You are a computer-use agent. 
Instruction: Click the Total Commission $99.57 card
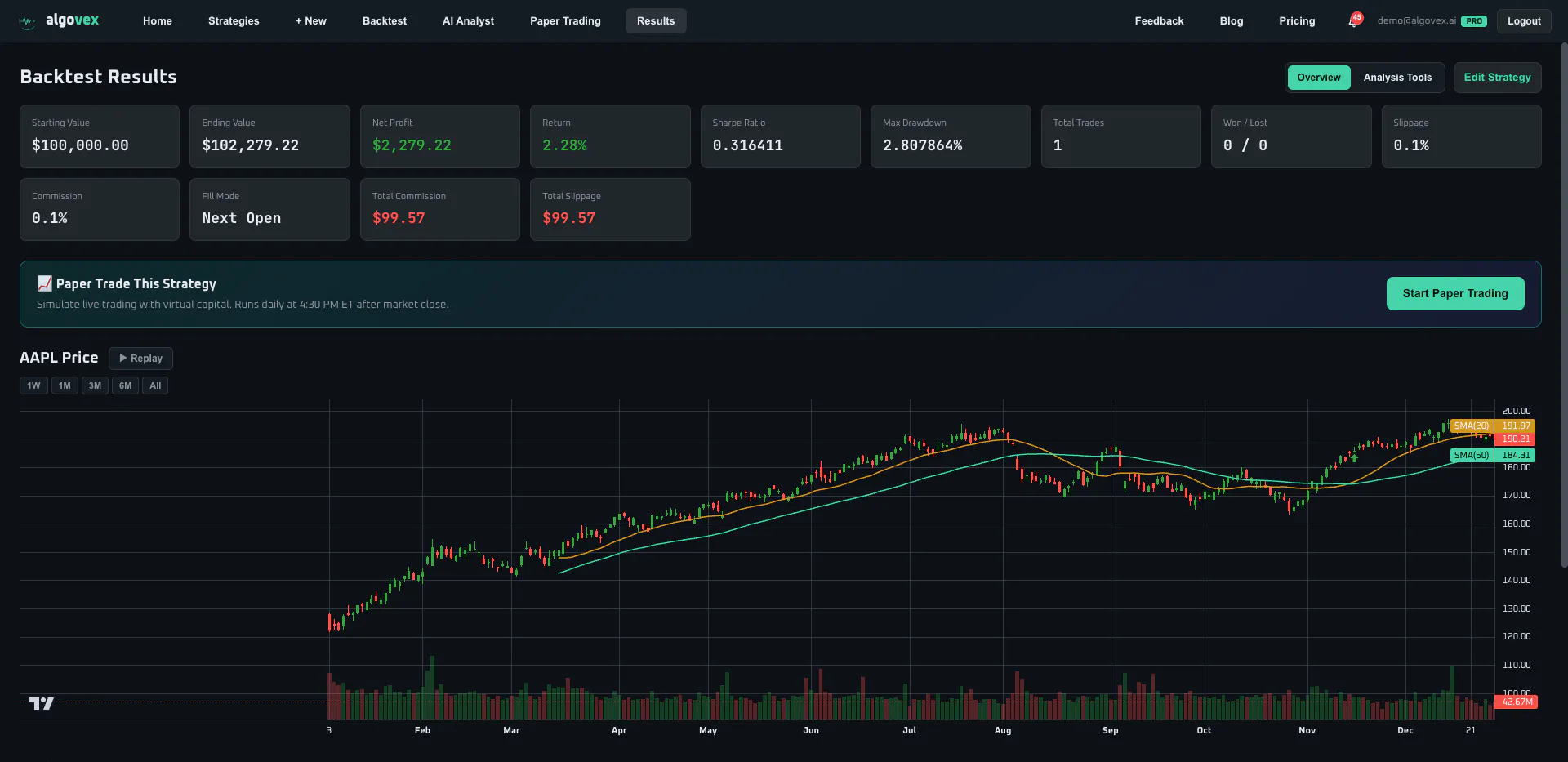(440, 210)
